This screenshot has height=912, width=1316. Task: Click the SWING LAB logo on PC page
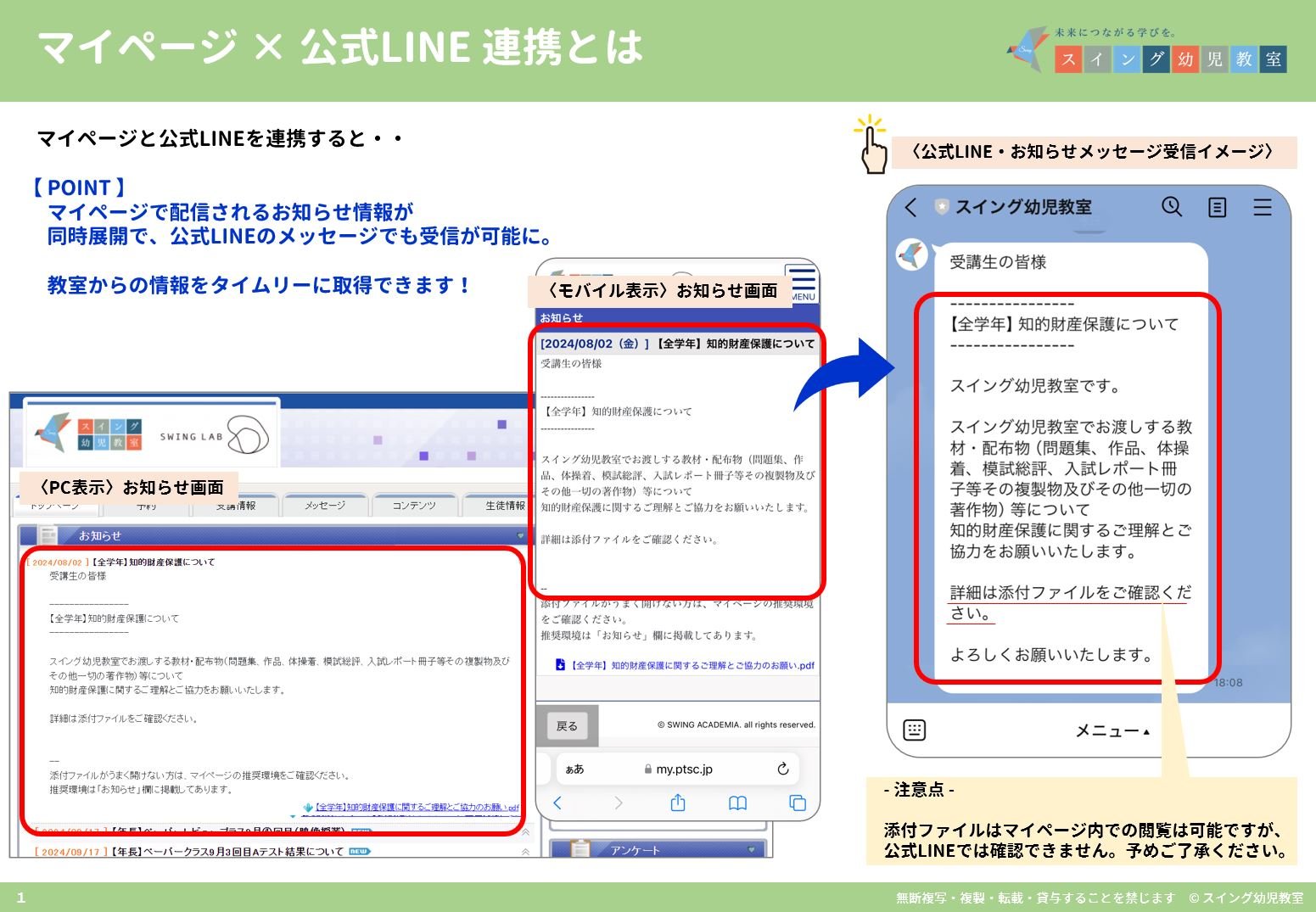[x=215, y=435]
